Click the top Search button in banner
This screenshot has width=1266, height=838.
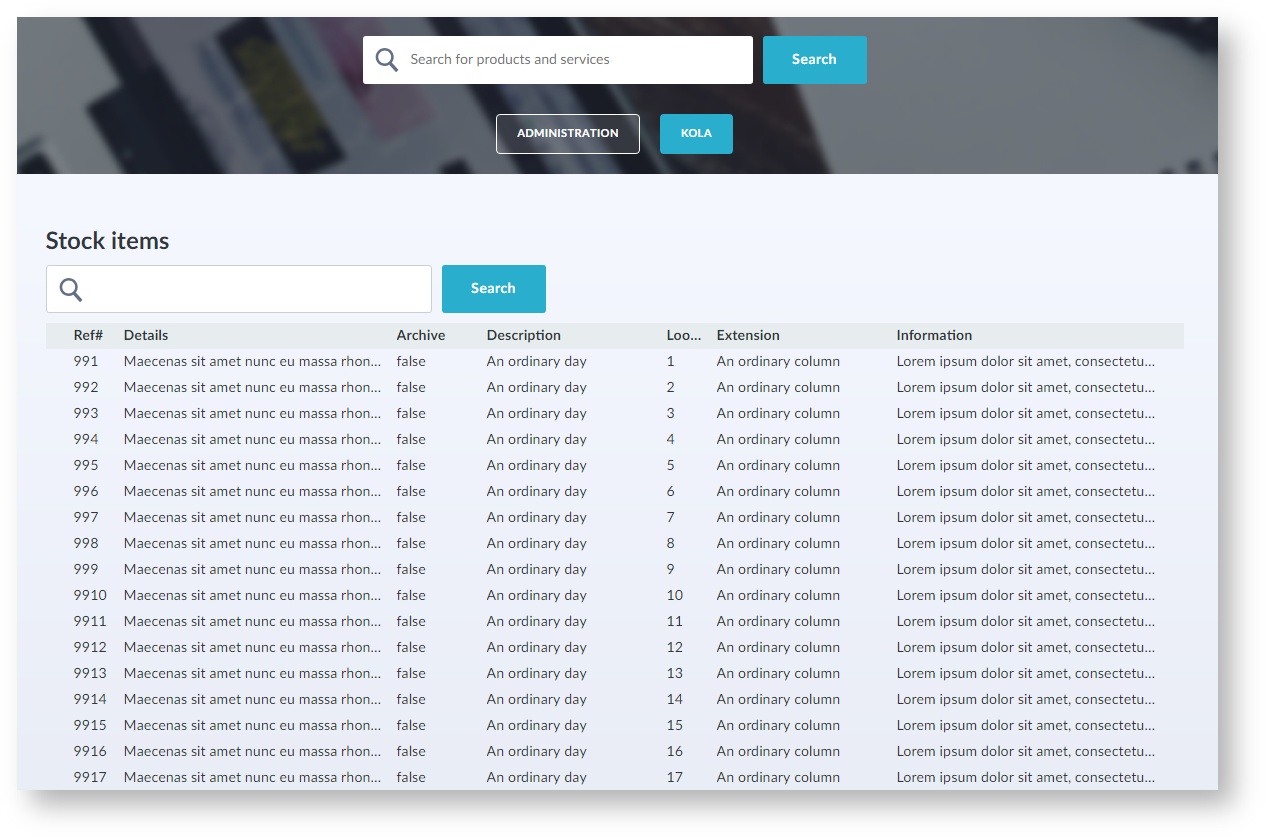(x=814, y=60)
